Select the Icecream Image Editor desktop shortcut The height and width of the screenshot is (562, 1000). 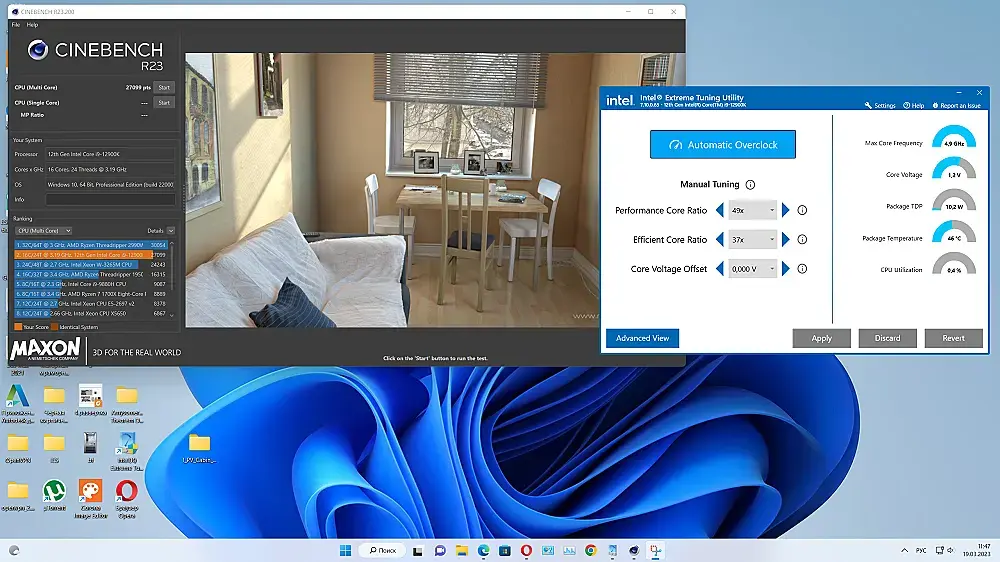click(91, 499)
